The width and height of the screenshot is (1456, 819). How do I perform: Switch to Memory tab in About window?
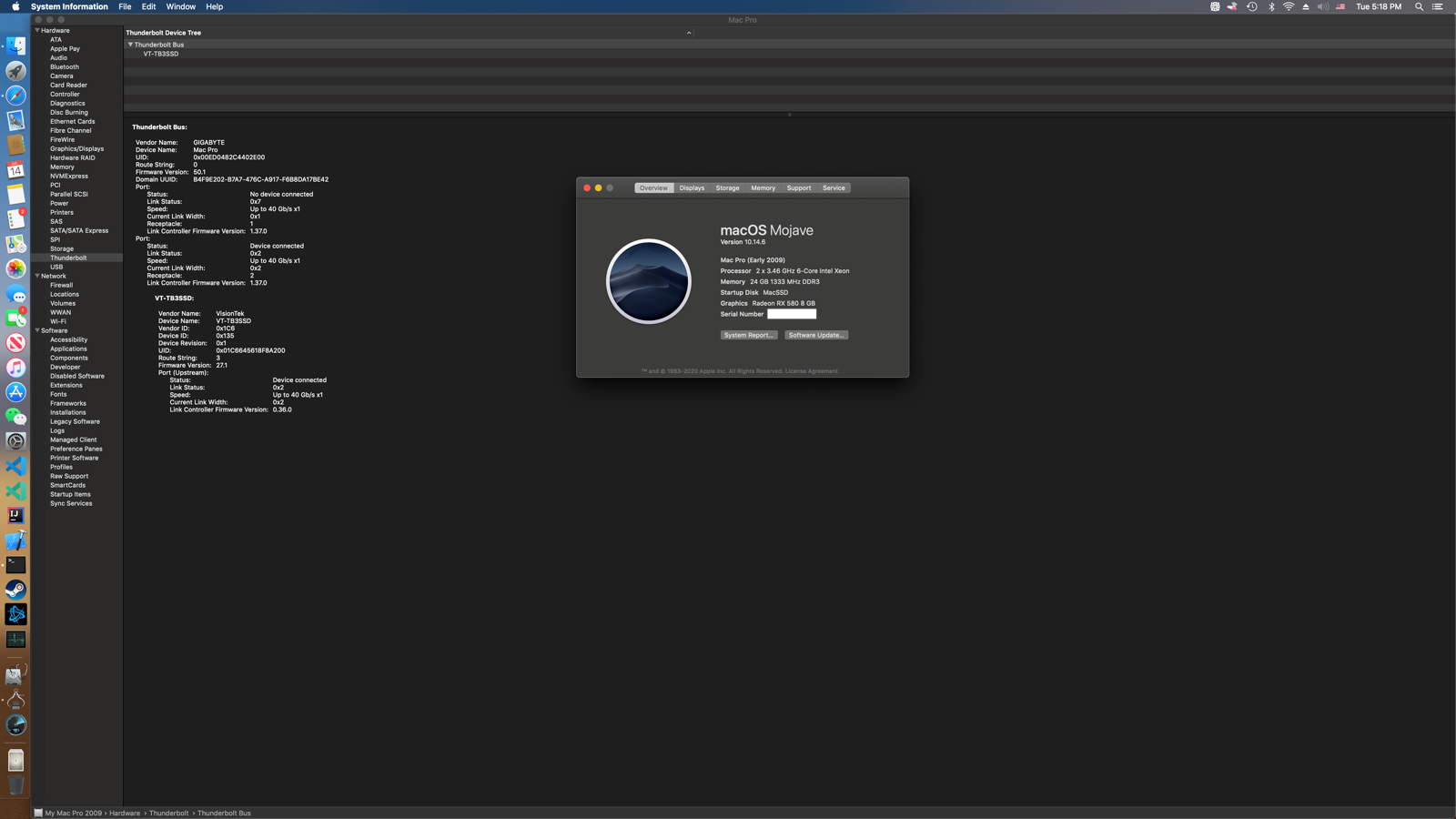(763, 188)
